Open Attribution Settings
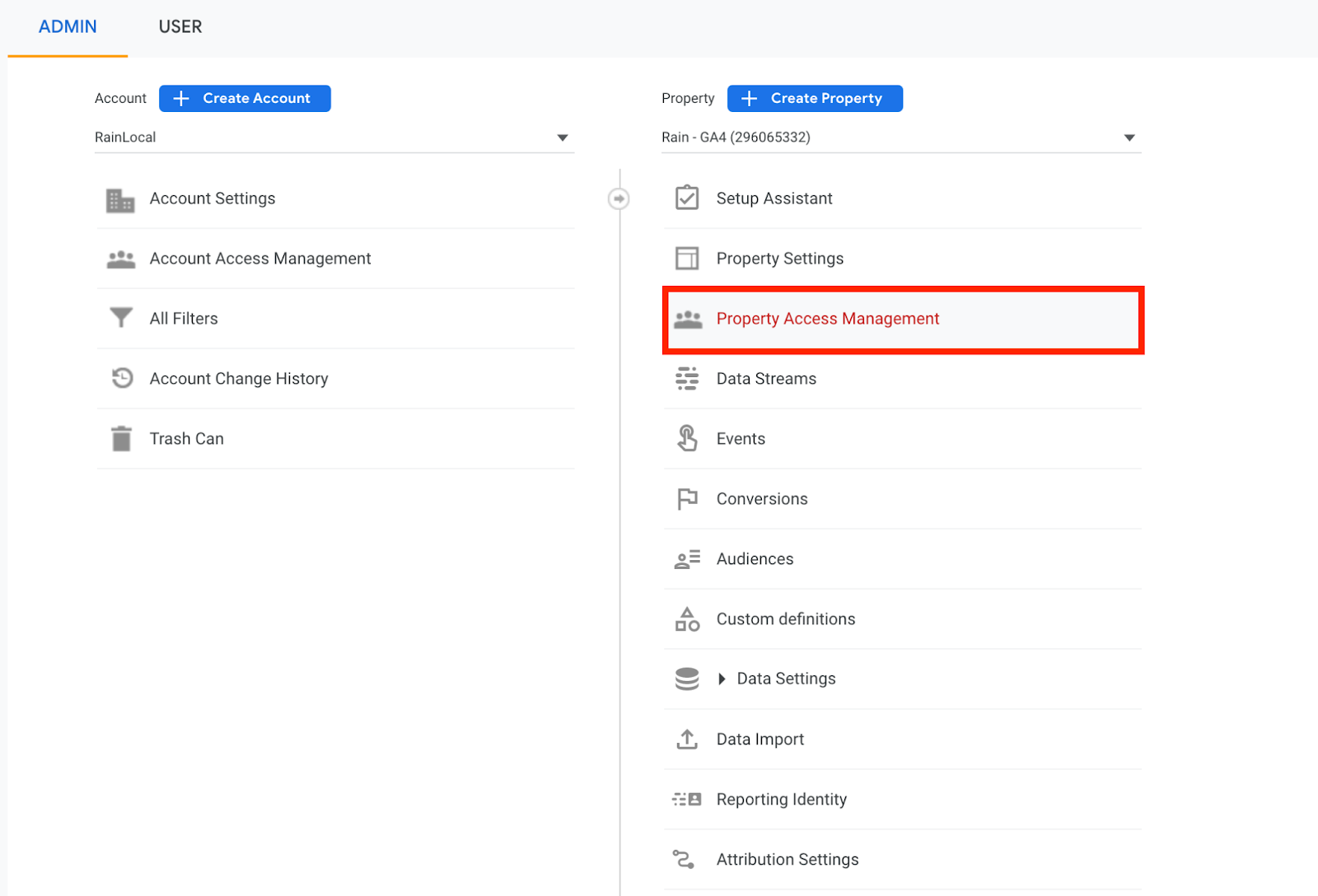 787,859
